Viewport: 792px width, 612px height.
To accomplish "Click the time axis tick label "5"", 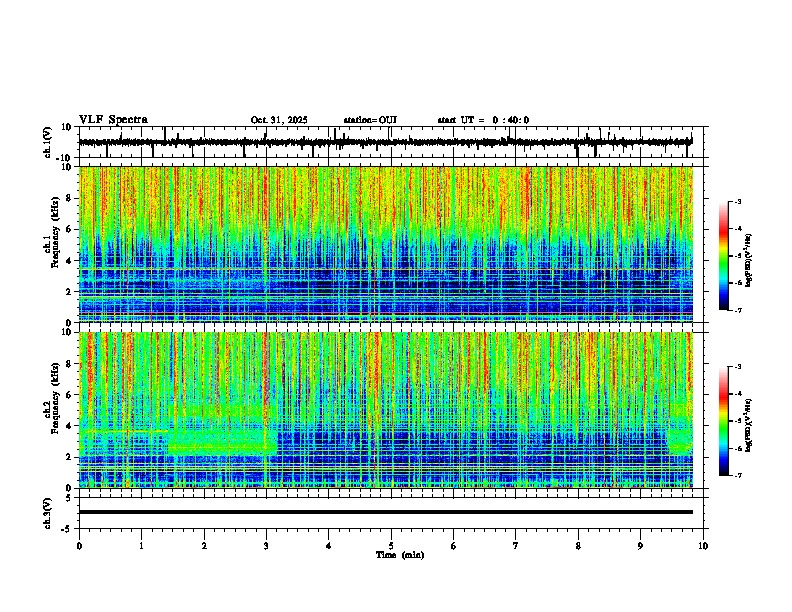I will (391, 546).
